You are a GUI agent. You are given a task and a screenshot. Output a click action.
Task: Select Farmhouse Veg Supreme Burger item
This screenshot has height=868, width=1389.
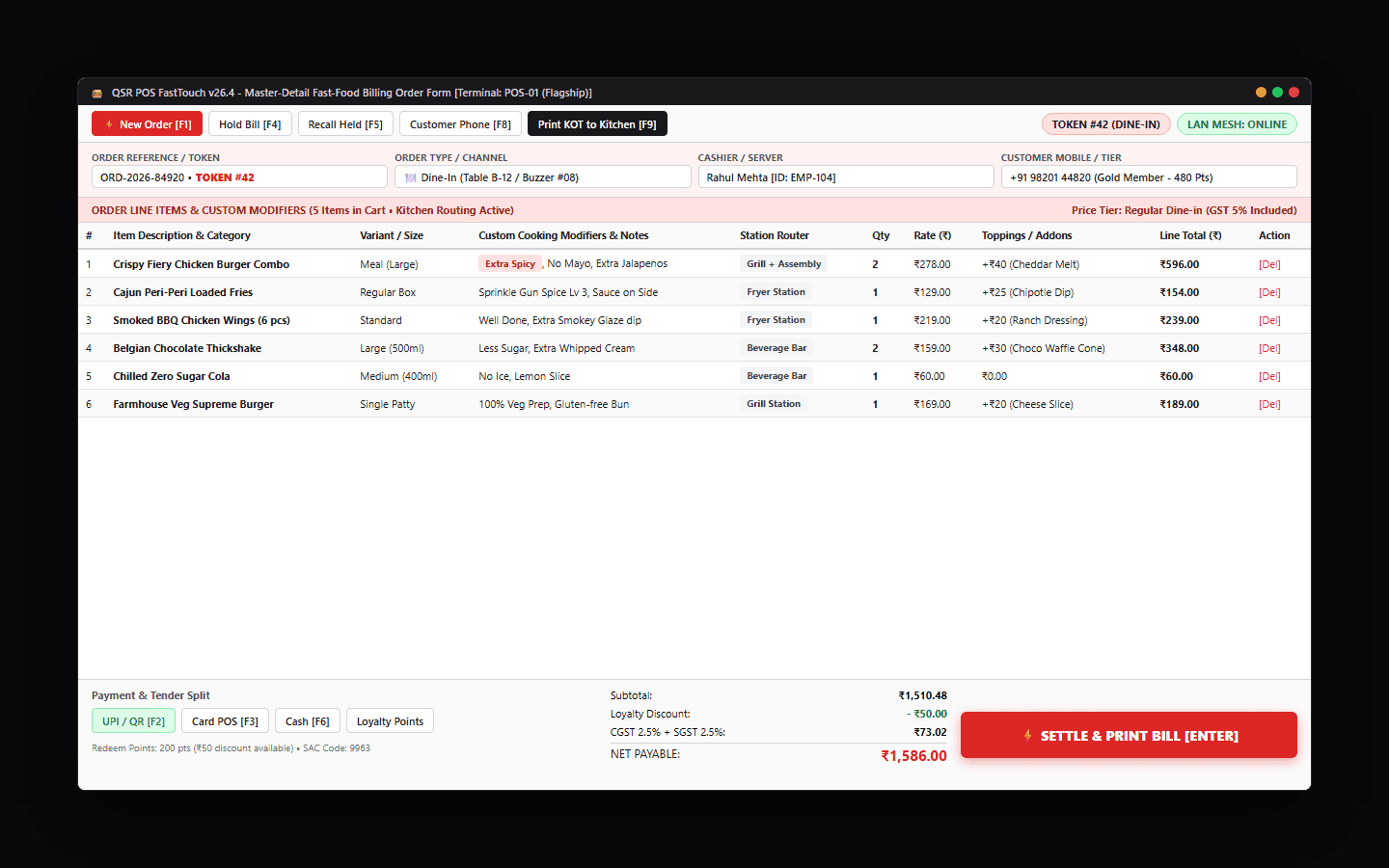tap(193, 404)
